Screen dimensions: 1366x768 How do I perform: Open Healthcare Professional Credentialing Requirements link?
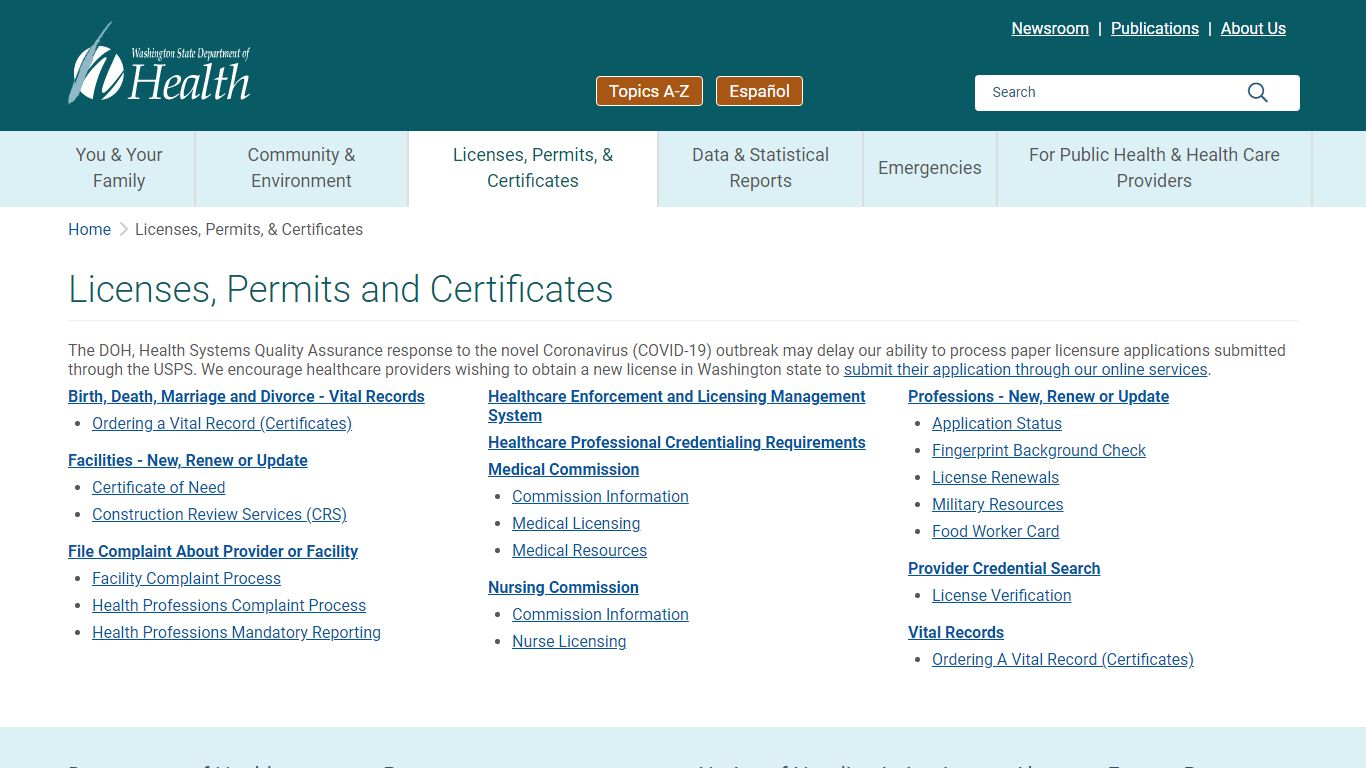(x=677, y=443)
